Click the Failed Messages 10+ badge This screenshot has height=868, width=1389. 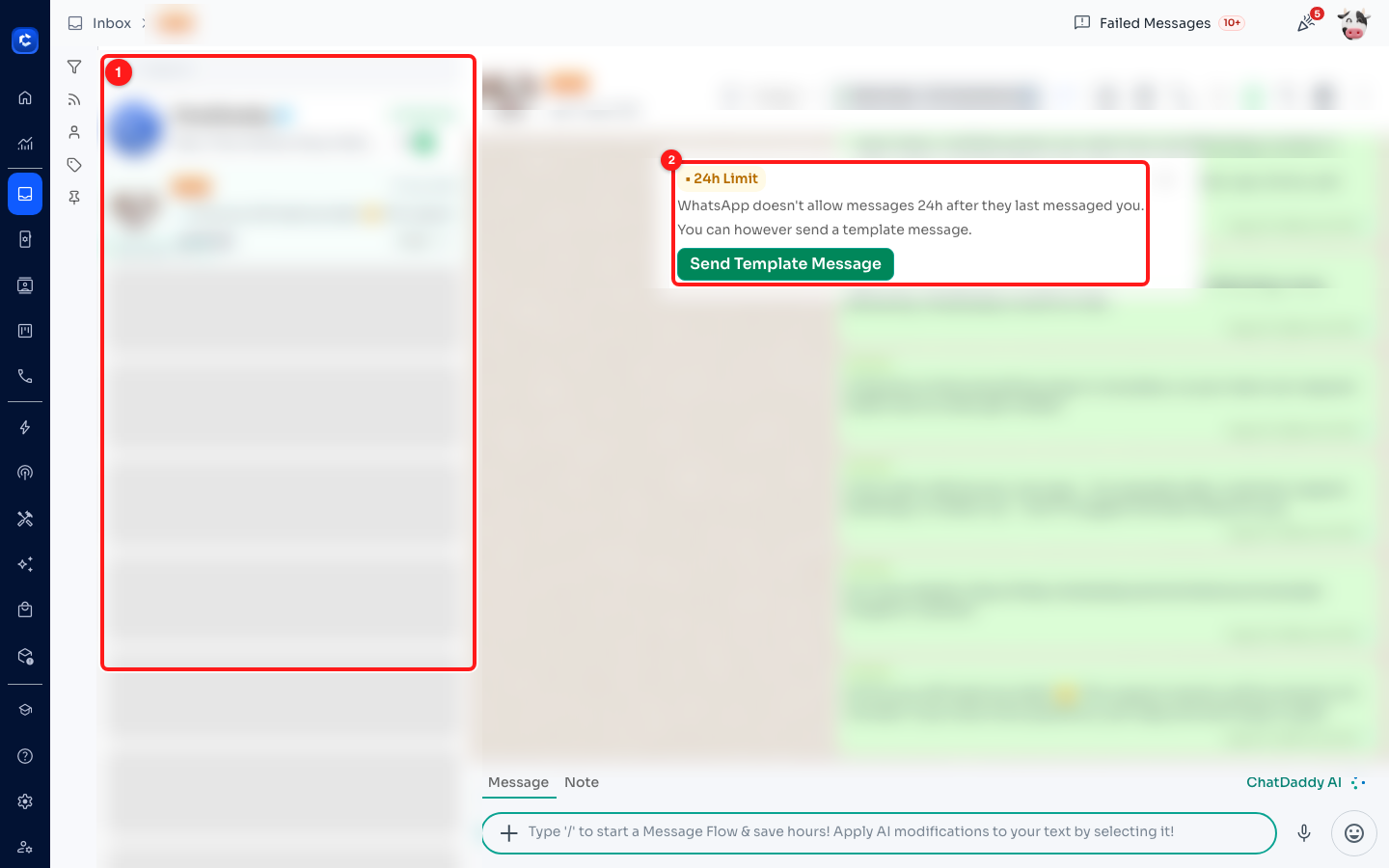tap(1232, 23)
